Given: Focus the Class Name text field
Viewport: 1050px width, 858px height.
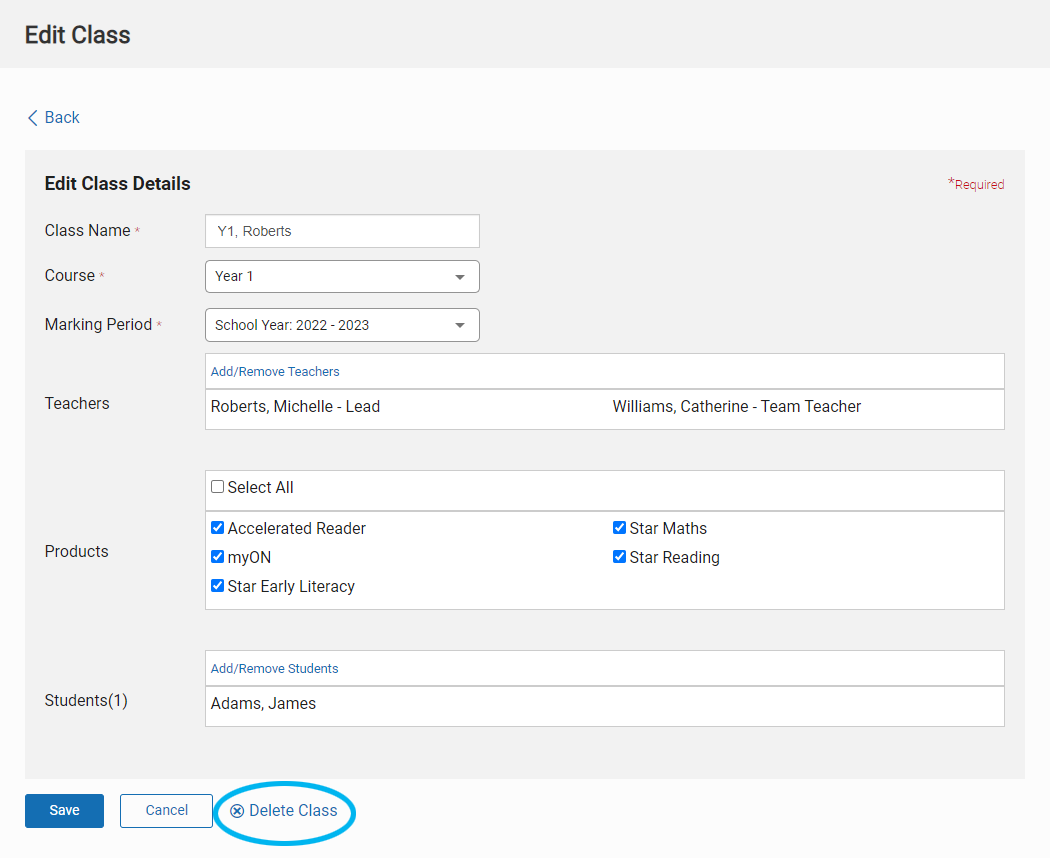Looking at the screenshot, I should point(342,231).
